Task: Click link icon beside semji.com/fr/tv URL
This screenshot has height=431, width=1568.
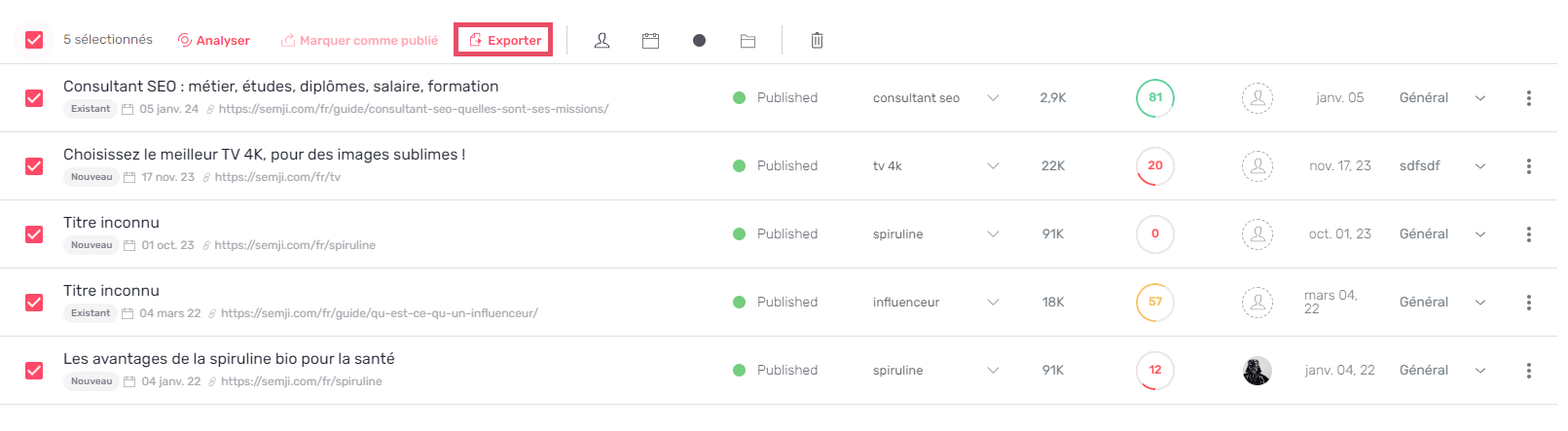Action: (206, 177)
